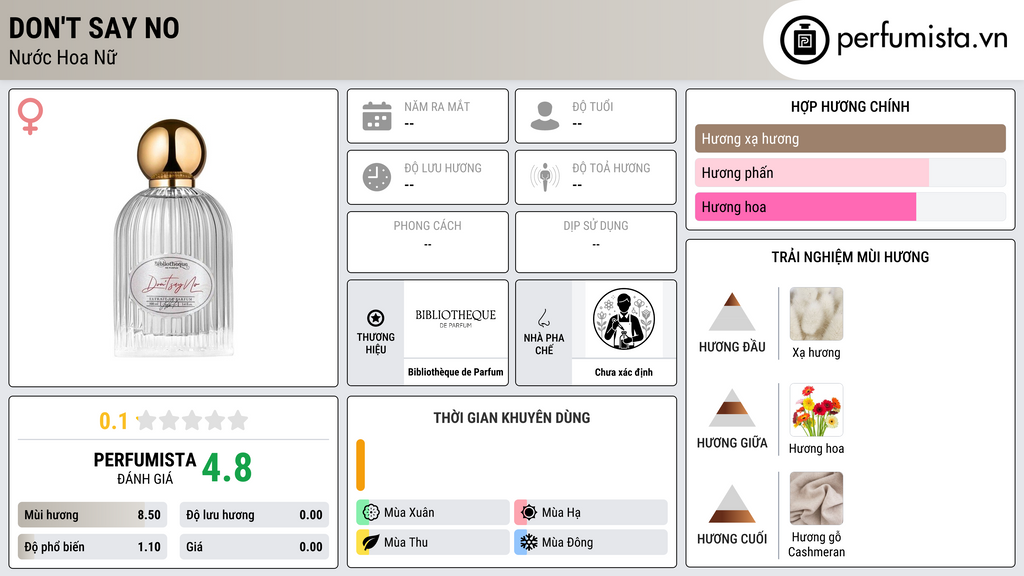Click the fifth rating star

click(238, 420)
